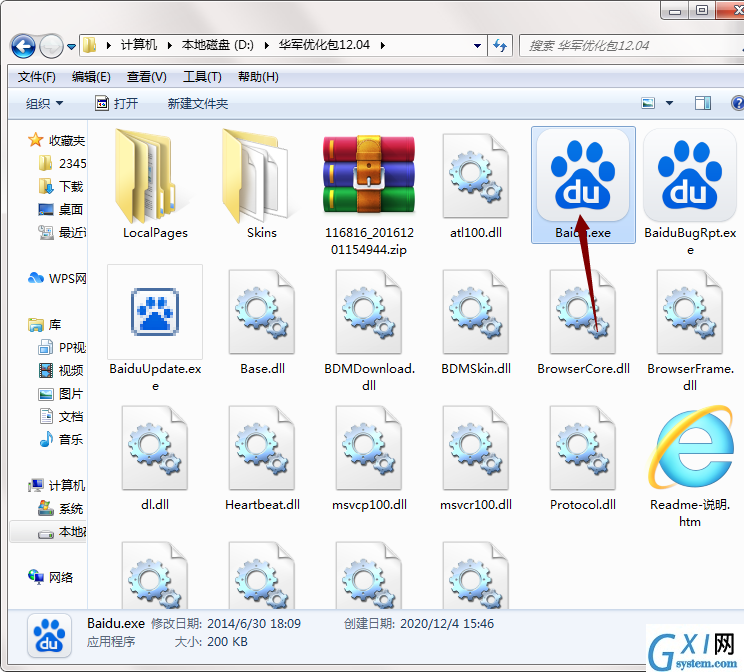Select the Protocol.dll file
The image size is (744, 672).
583,457
